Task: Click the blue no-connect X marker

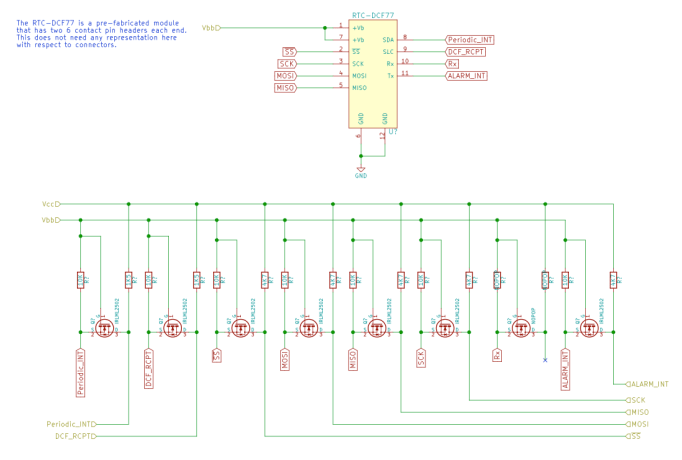Action: click(545, 360)
